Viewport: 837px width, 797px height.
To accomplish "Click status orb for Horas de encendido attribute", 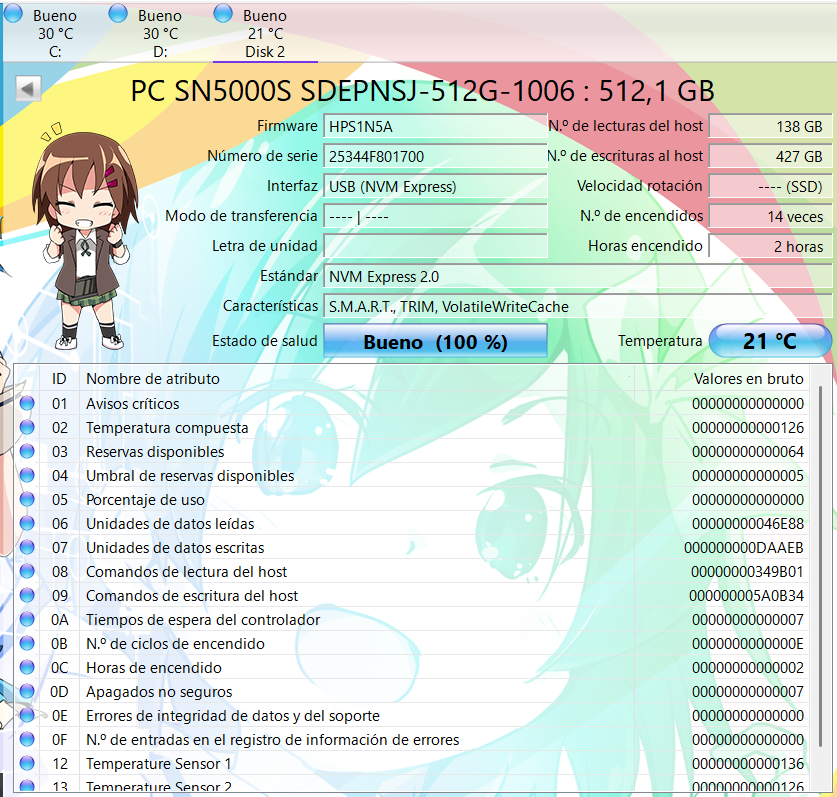I will coord(27,667).
